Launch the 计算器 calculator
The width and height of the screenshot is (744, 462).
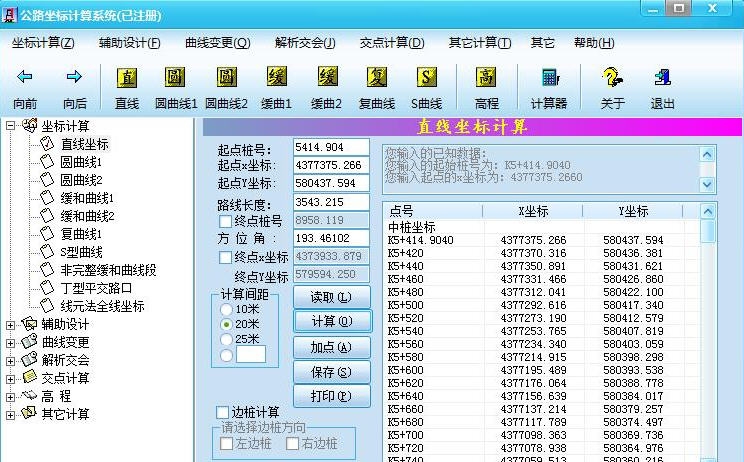click(x=548, y=79)
